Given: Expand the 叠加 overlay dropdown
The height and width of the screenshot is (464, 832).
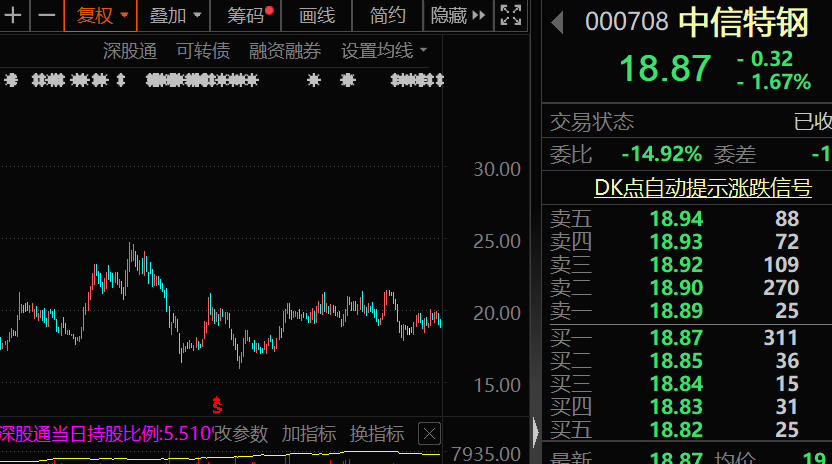Looking at the screenshot, I should point(175,15).
